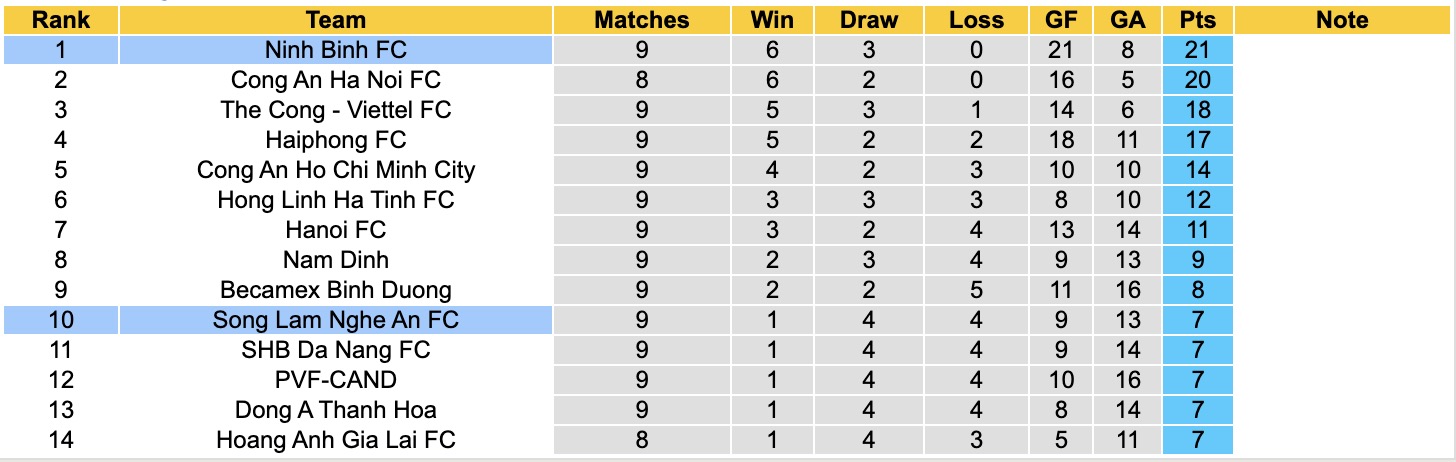Image resolution: width=1456 pixels, height=462 pixels.
Task: Click The Cong - Viettel FC team name
Action: 336,110
